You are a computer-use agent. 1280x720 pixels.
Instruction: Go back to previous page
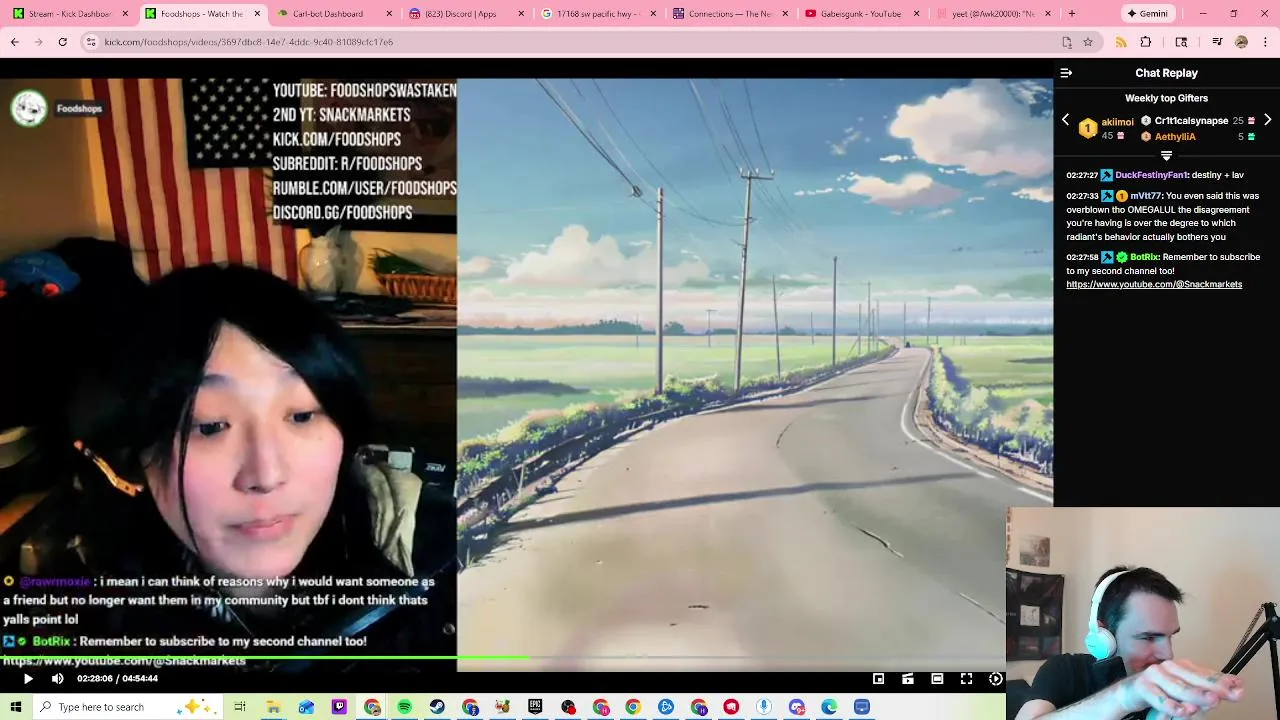[x=15, y=42]
